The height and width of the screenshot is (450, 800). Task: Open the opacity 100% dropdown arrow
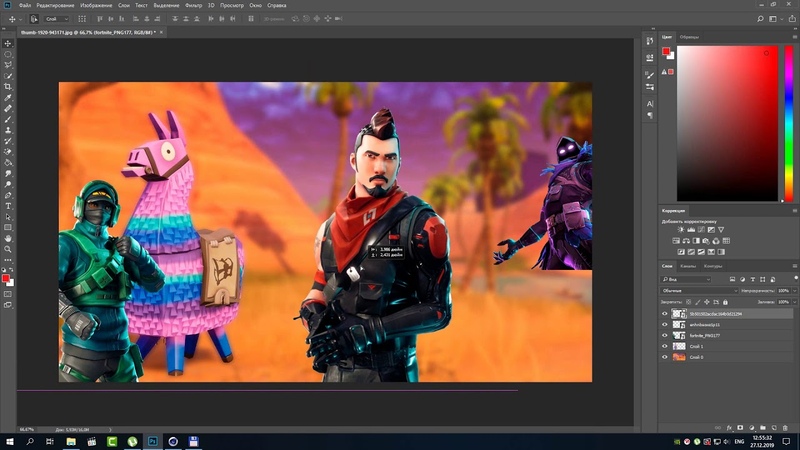tap(795, 290)
